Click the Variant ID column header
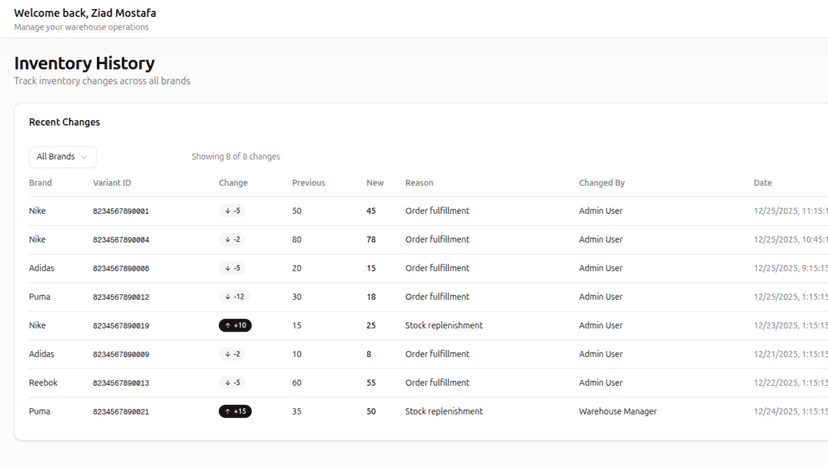 [112, 183]
